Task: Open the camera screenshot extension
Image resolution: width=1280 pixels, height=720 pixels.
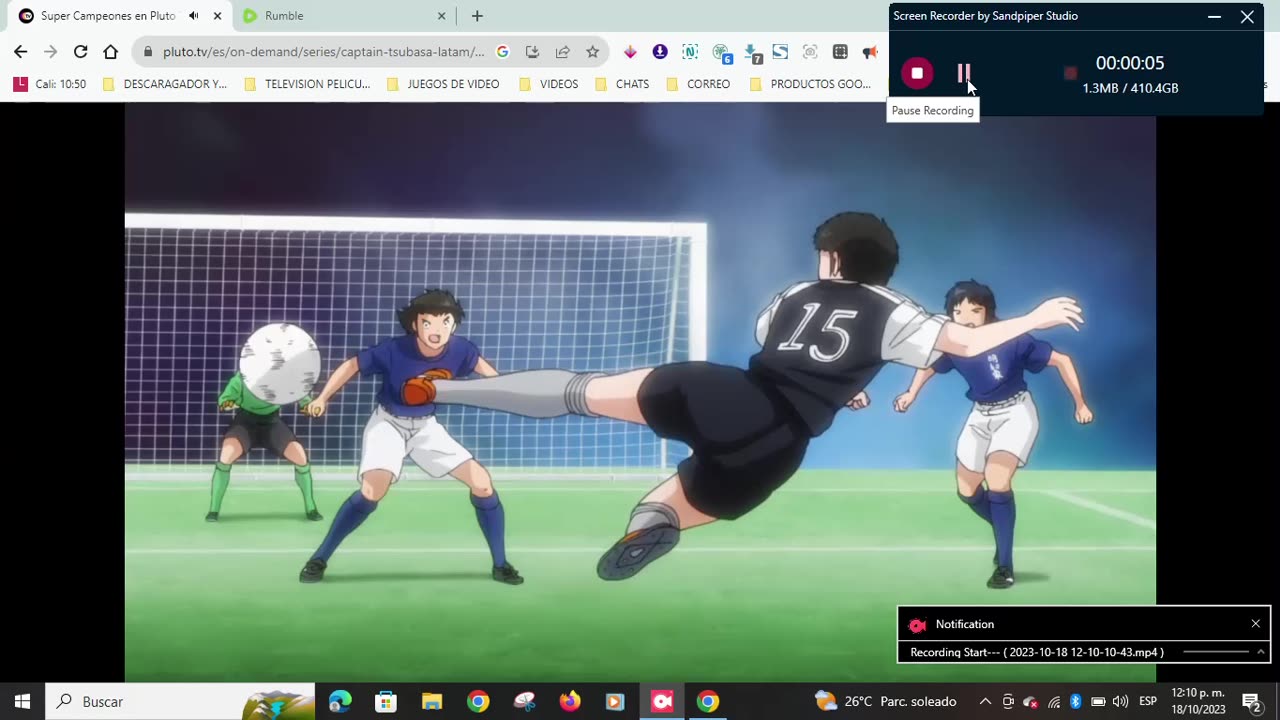Action: (810, 52)
